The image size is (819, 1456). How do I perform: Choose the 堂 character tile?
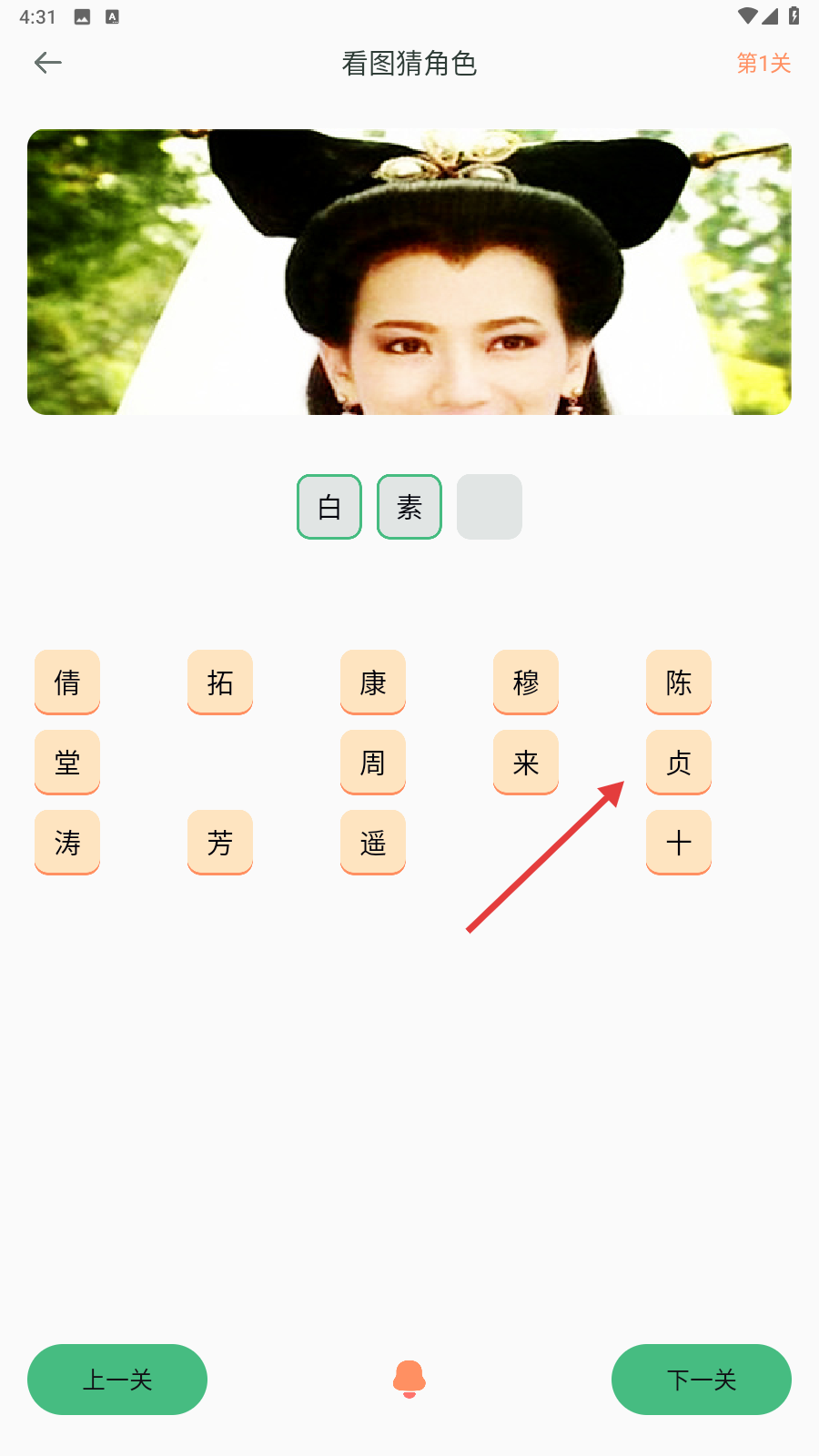(x=67, y=763)
